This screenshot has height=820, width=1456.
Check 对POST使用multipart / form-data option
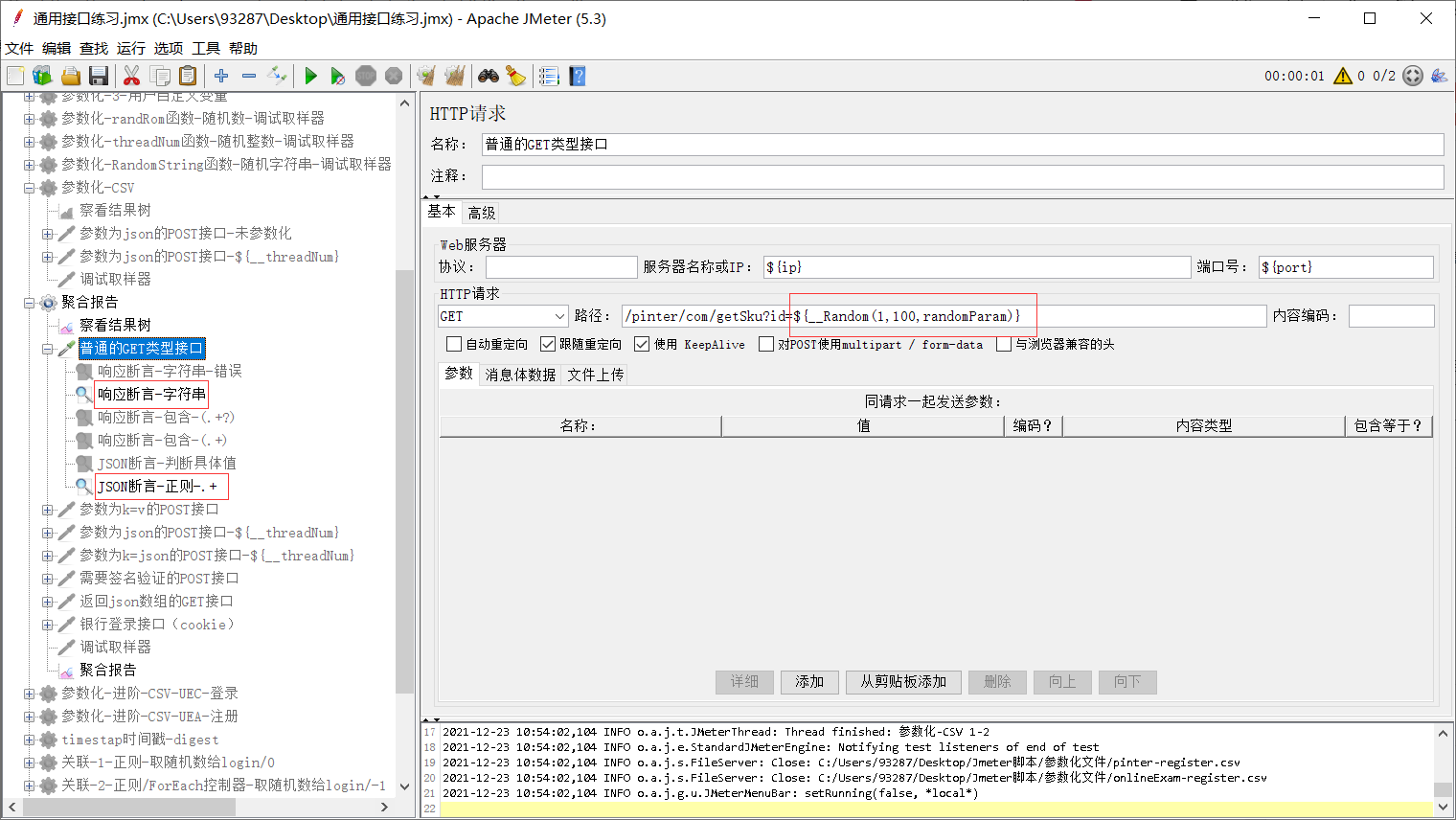coord(766,344)
